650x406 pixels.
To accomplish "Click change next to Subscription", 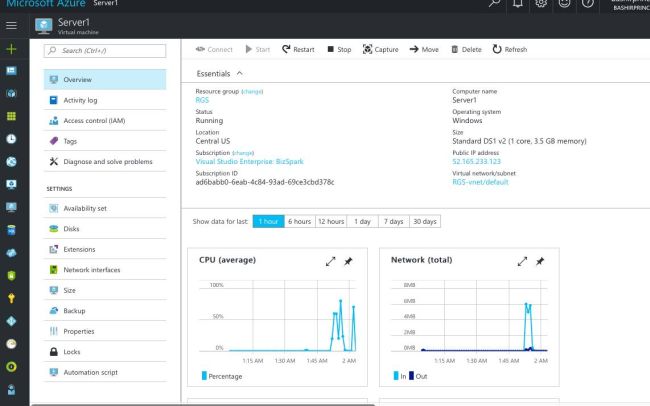I will [243, 153].
